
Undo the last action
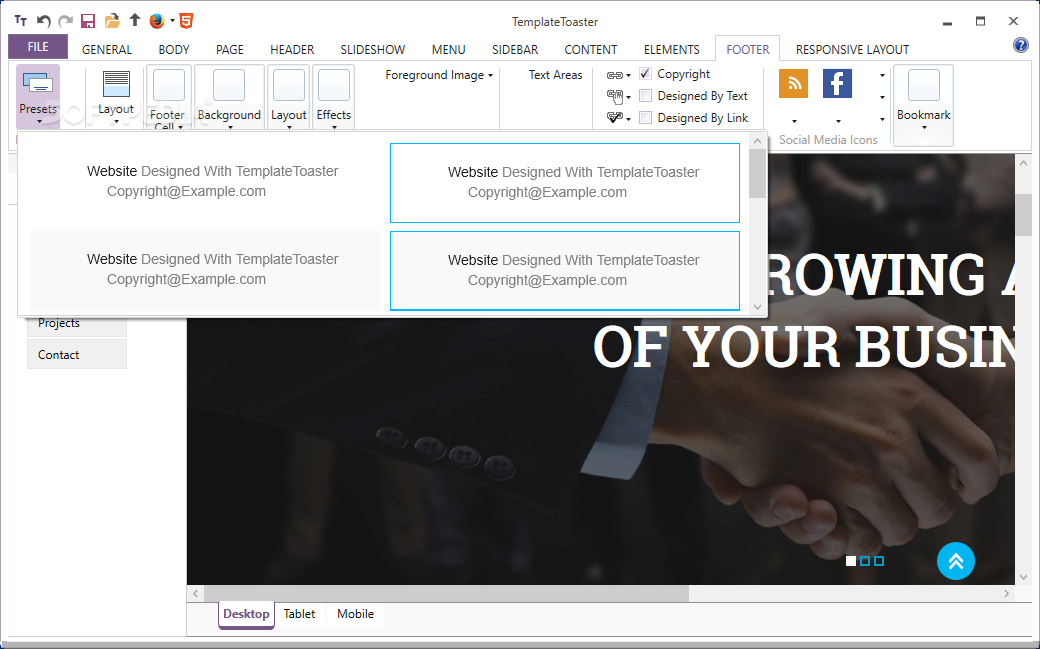pyautogui.click(x=44, y=21)
